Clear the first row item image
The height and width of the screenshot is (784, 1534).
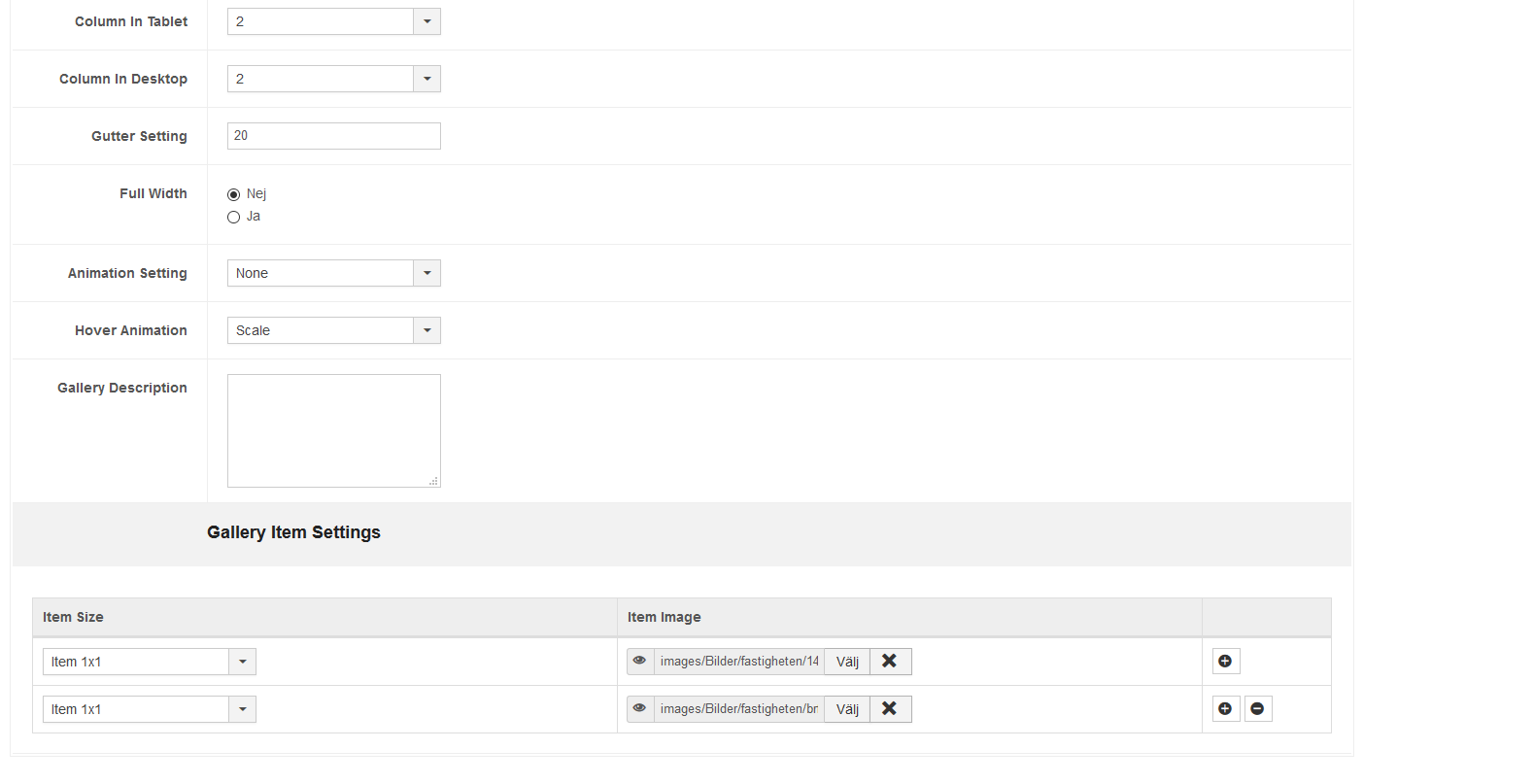pyautogui.click(x=890, y=662)
